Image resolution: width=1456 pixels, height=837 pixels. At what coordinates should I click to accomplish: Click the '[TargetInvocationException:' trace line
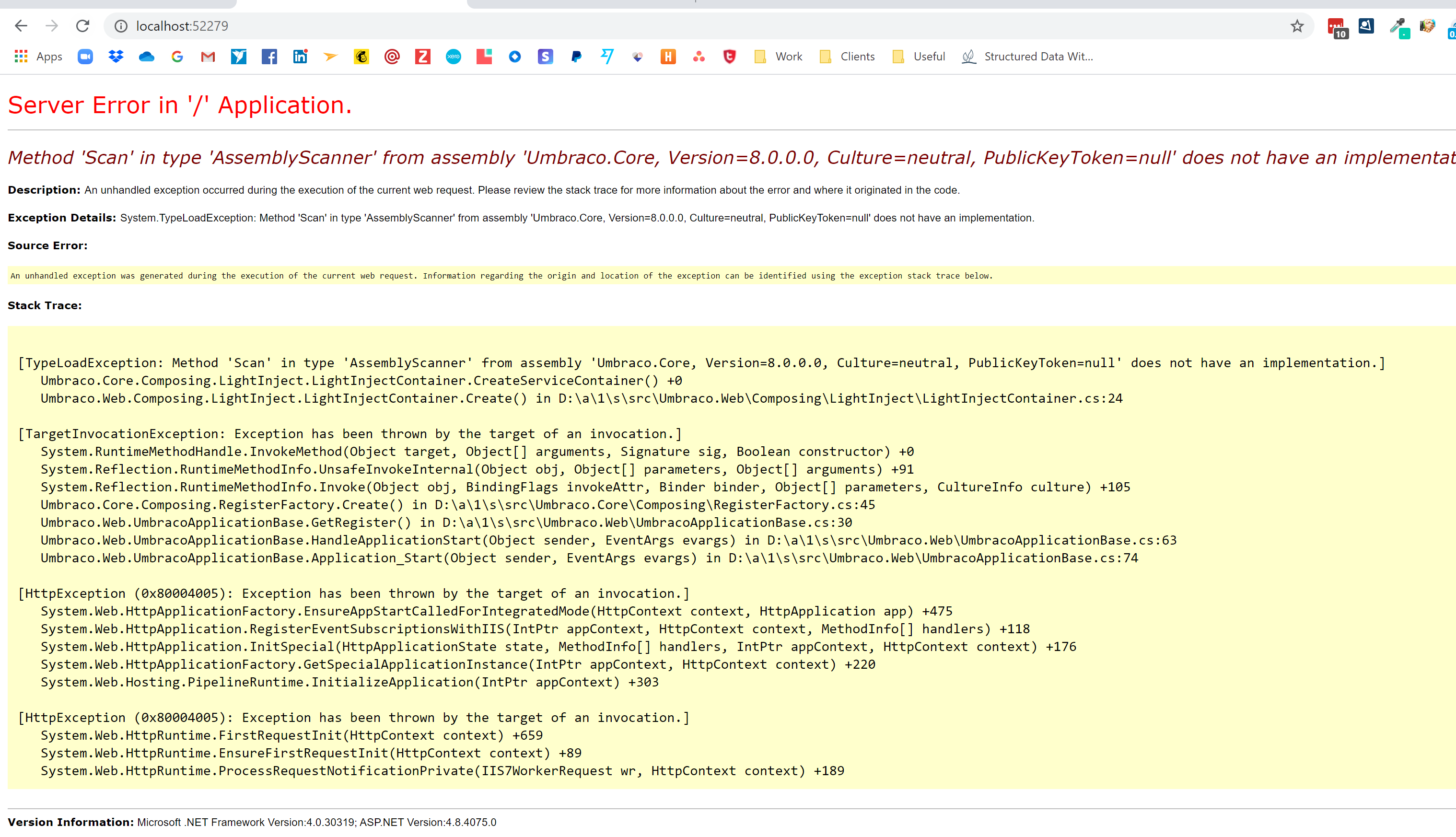[x=349, y=434]
